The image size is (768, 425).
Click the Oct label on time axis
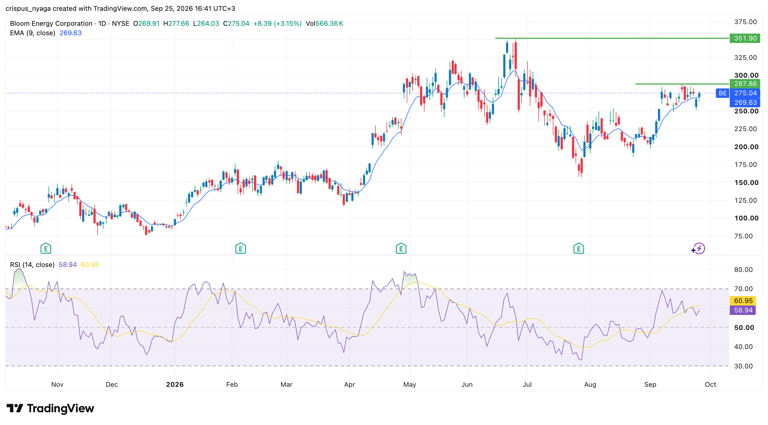point(710,384)
